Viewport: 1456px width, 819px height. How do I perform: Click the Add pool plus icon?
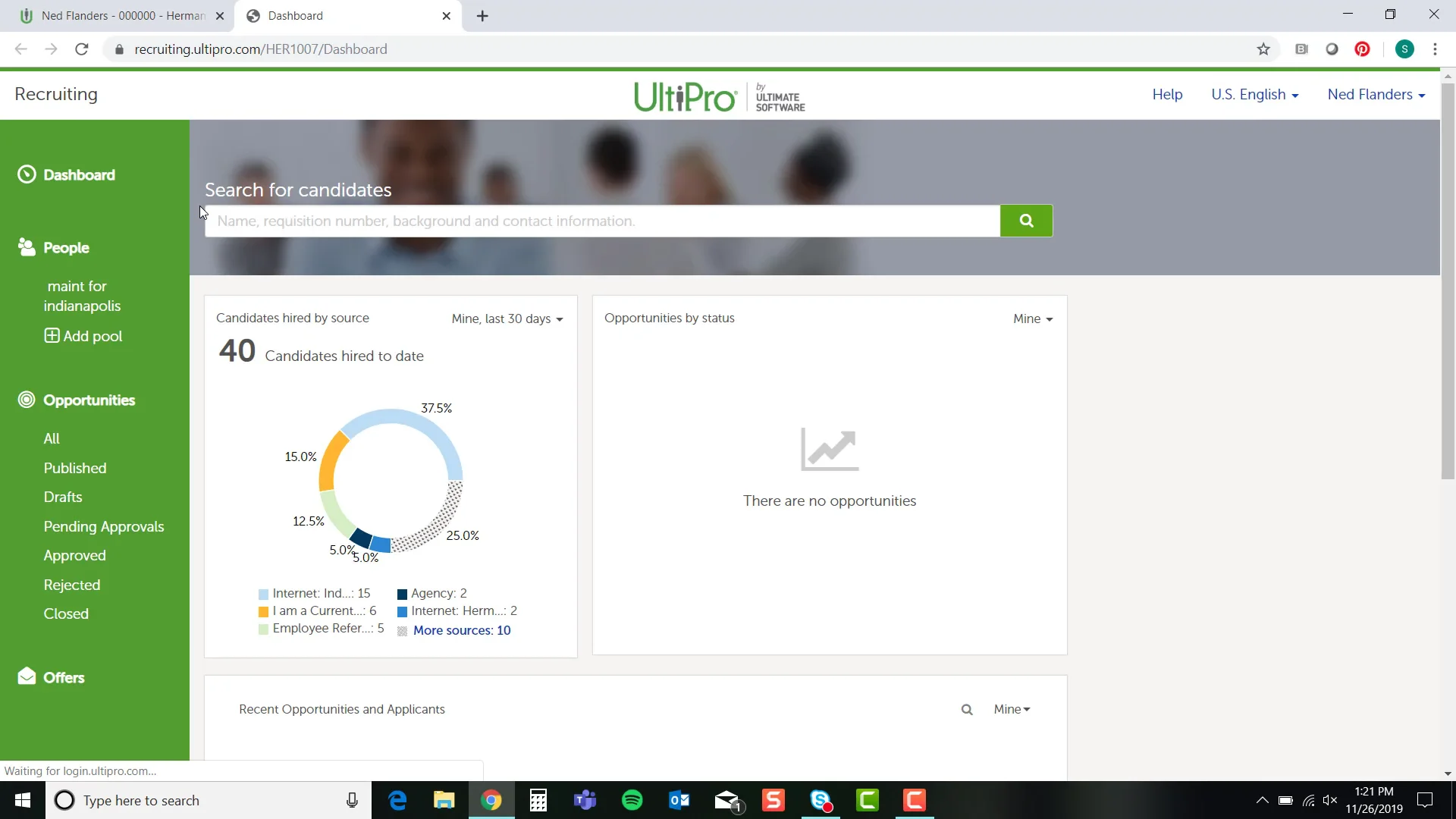pos(52,336)
